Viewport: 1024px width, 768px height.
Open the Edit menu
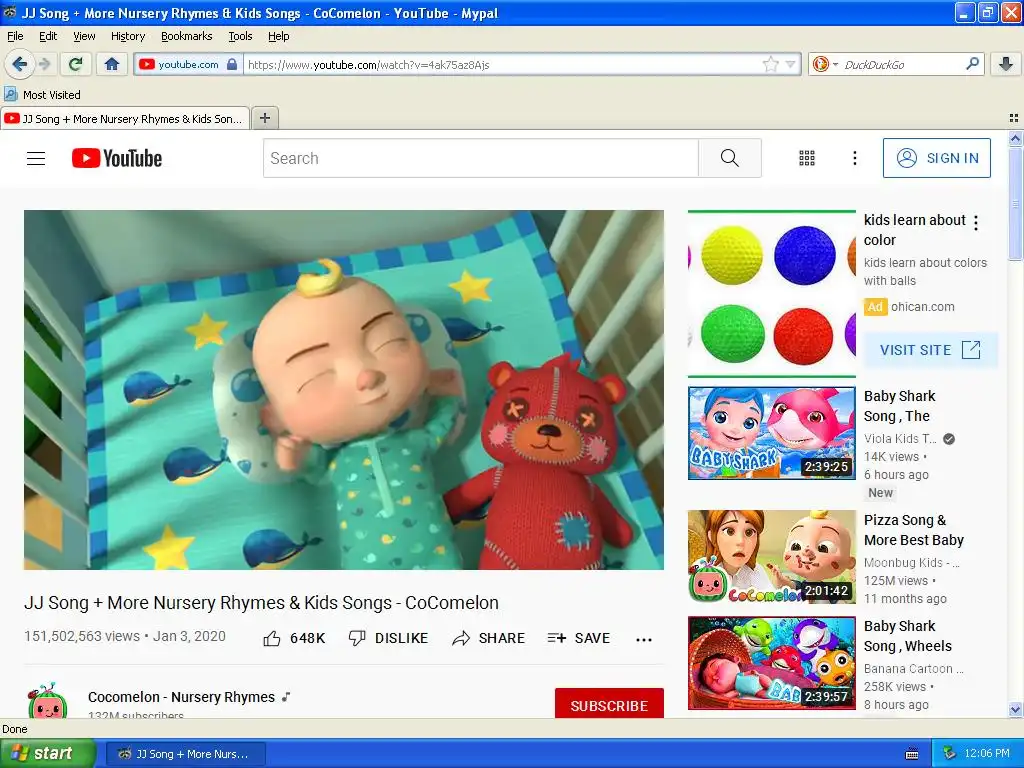tap(48, 36)
